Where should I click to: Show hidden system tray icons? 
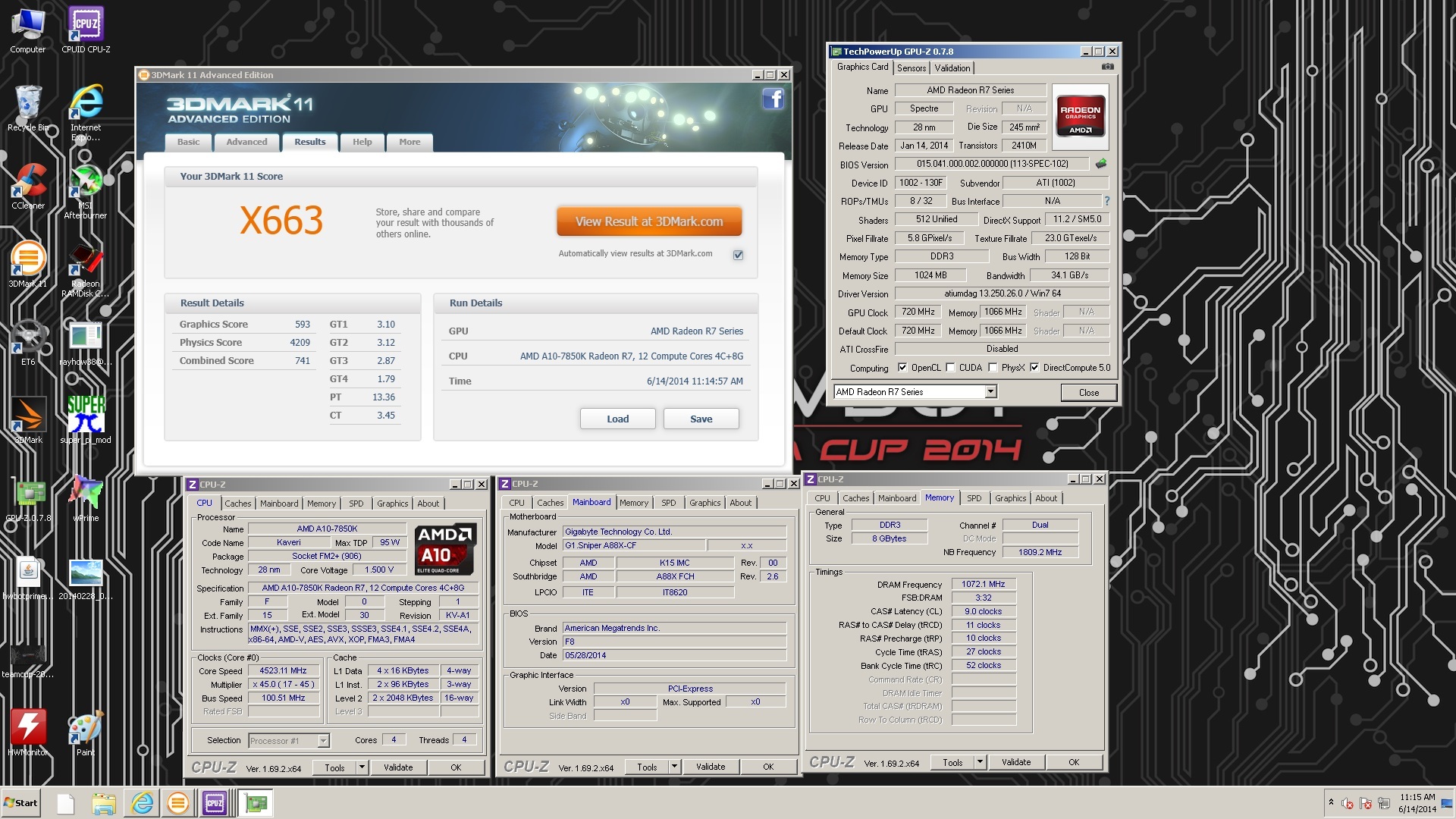[1331, 802]
